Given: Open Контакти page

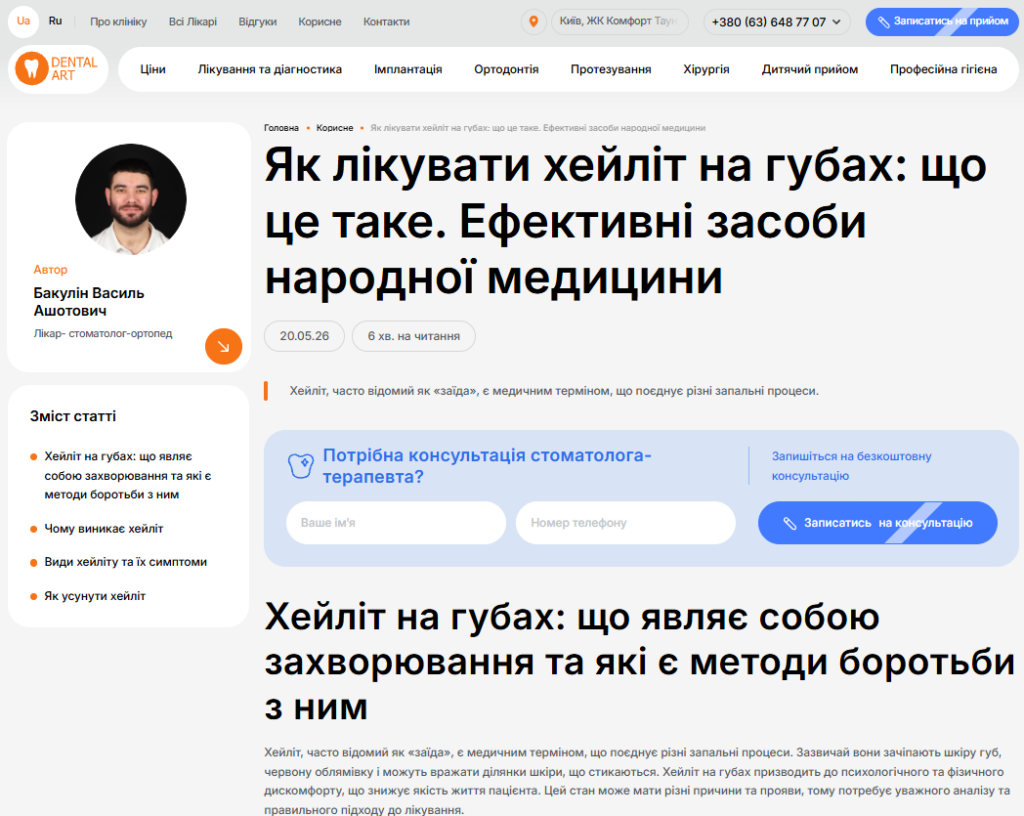Looking at the screenshot, I should (387, 22).
